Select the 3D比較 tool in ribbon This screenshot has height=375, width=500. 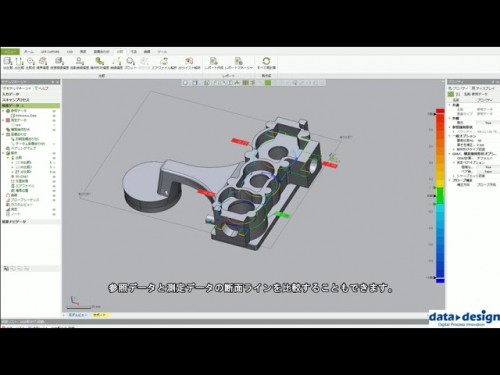(x=8, y=63)
